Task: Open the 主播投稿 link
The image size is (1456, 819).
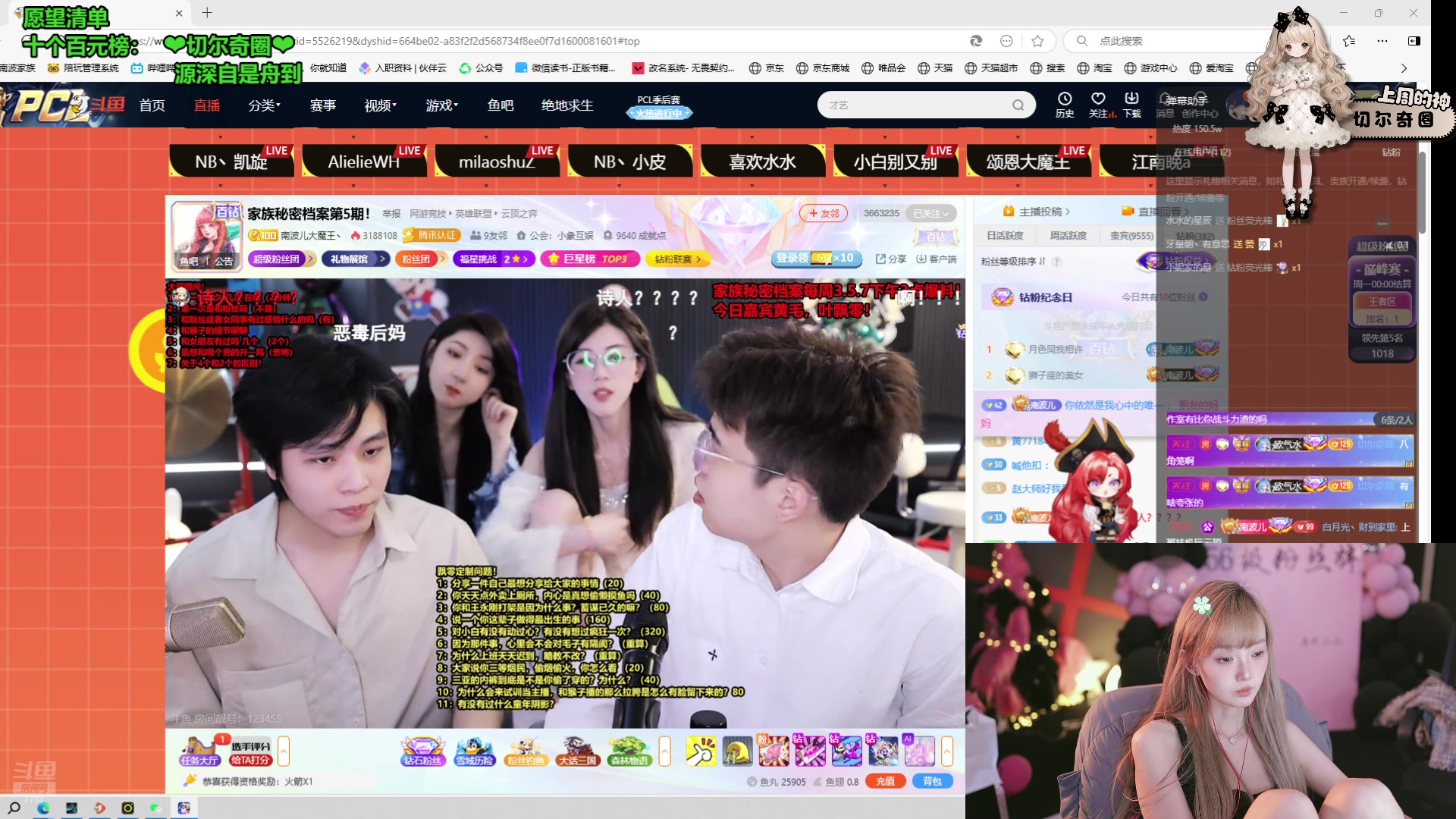Action: (1036, 212)
